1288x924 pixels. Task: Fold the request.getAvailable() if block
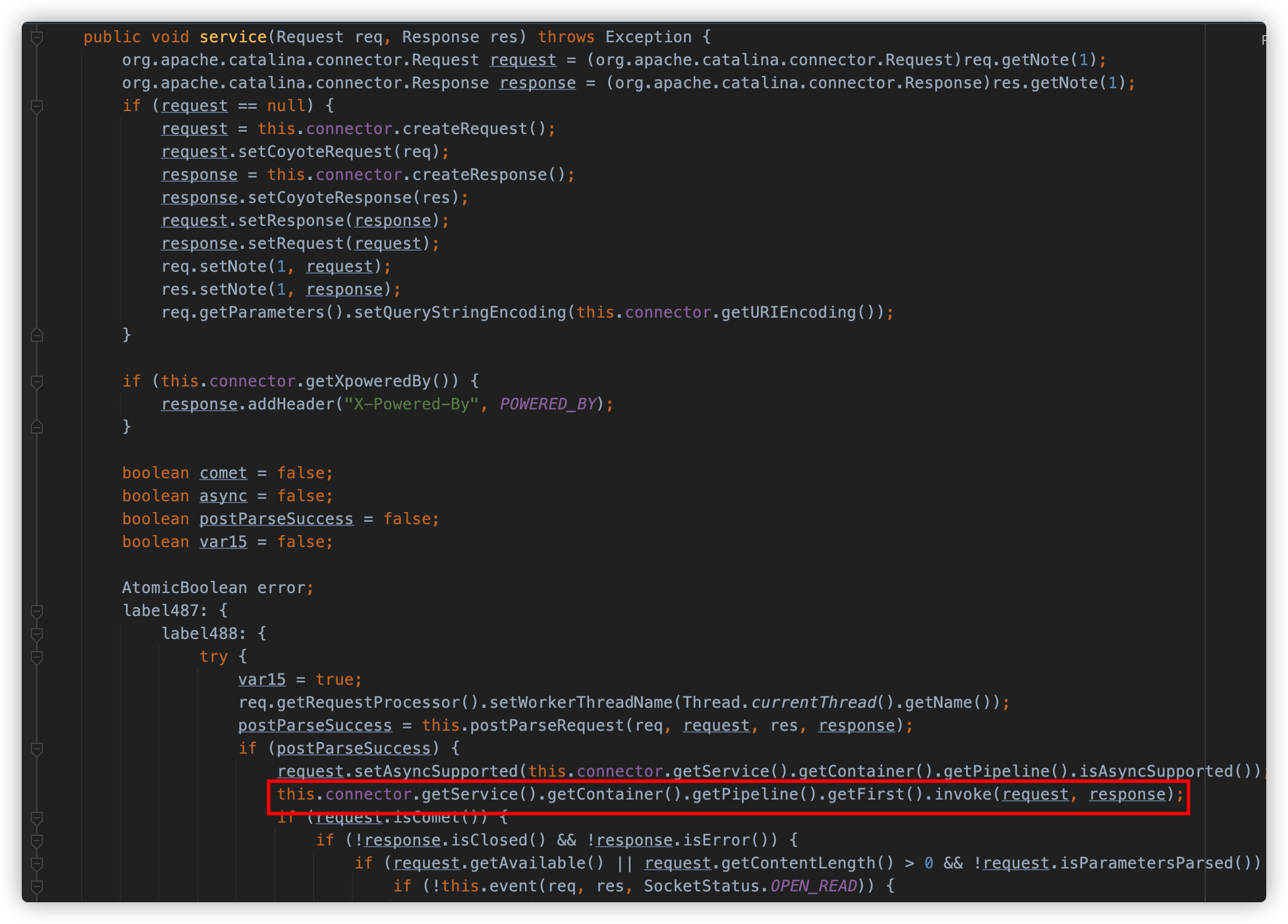coord(37,864)
